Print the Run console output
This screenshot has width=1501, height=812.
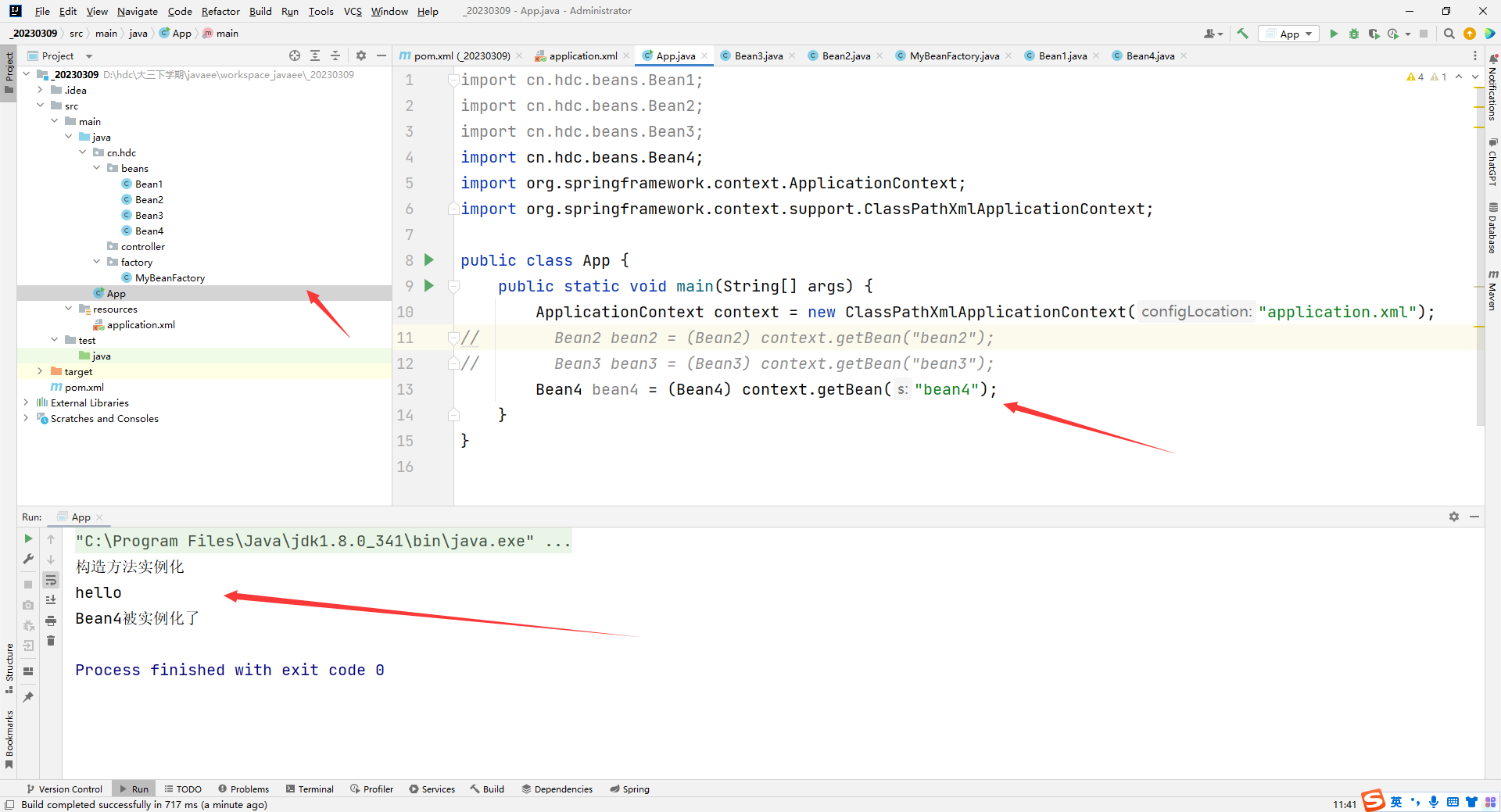(x=51, y=621)
